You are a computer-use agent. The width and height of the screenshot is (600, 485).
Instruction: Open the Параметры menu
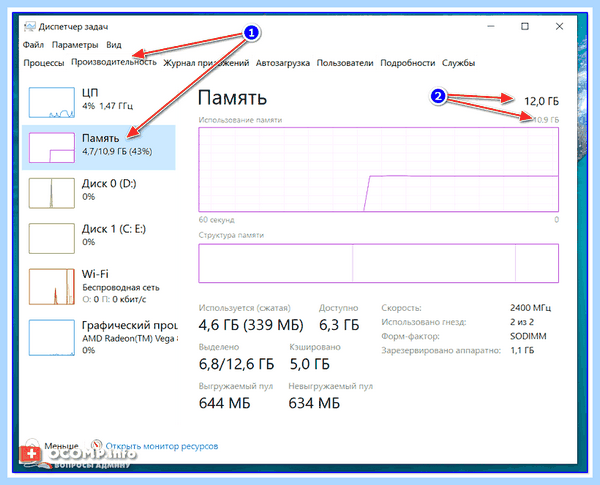coord(75,45)
